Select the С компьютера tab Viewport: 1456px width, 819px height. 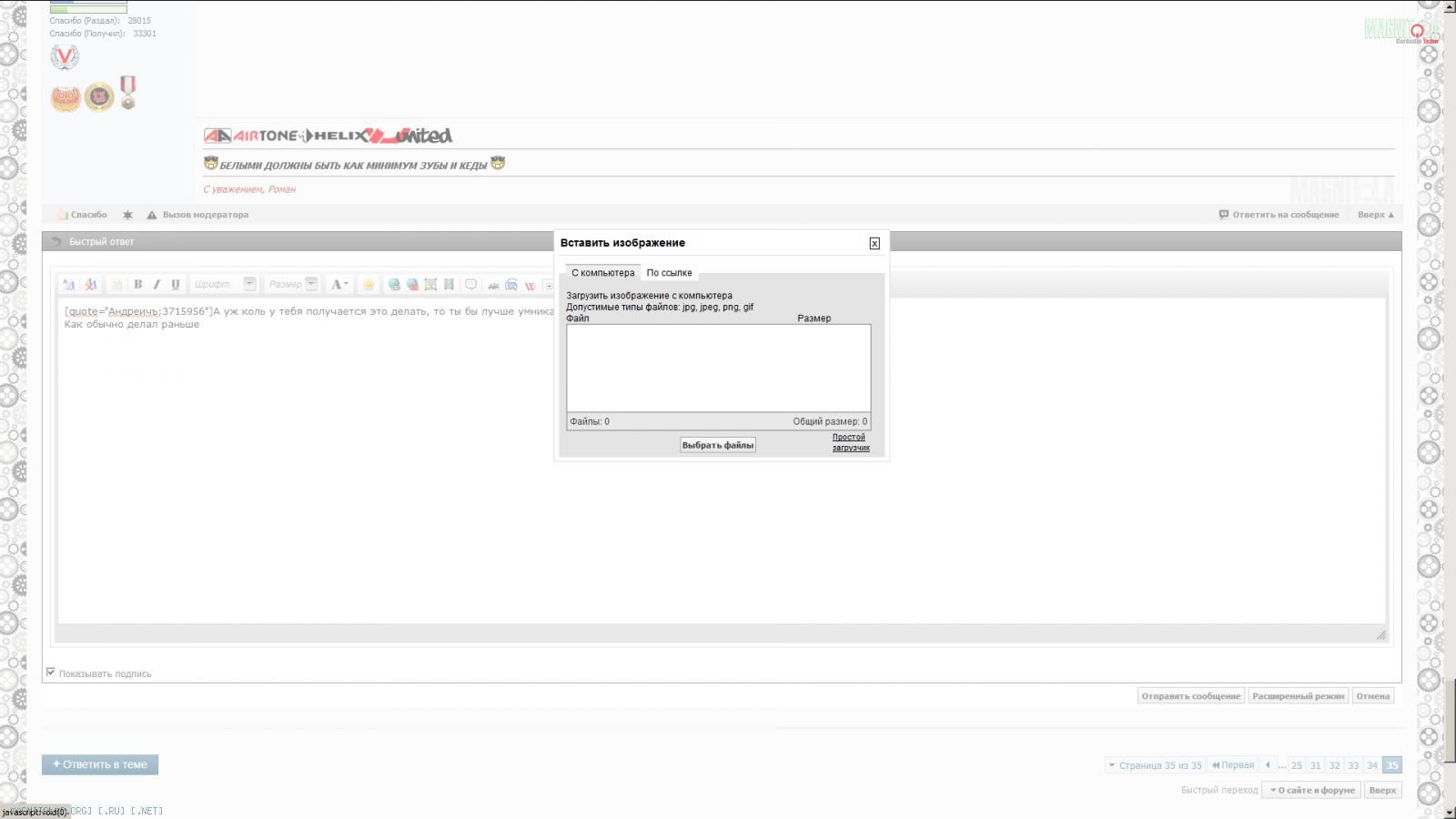(602, 273)
